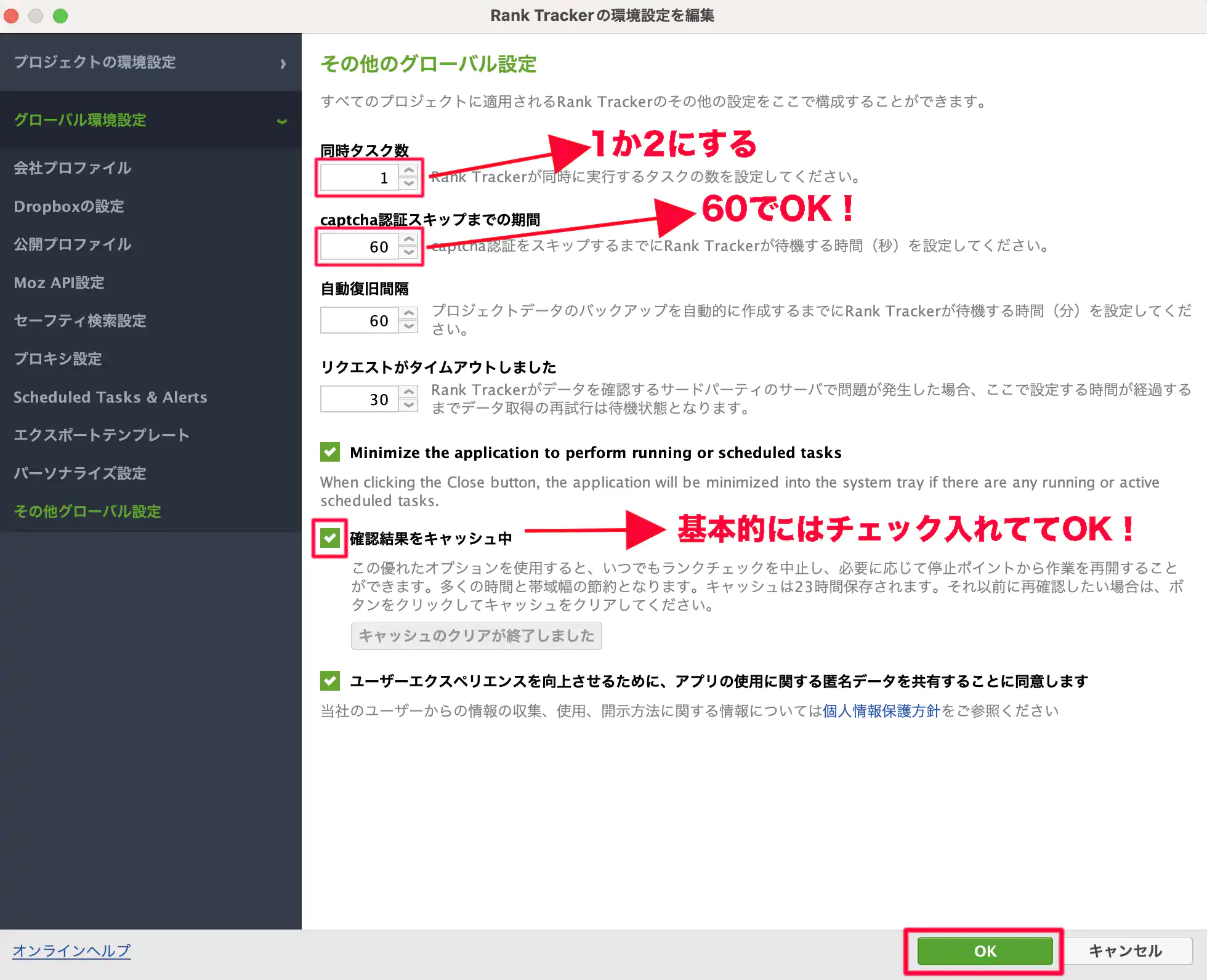Click キャンセル button
1207x980 pixels.
click(x=1126, y=951)
